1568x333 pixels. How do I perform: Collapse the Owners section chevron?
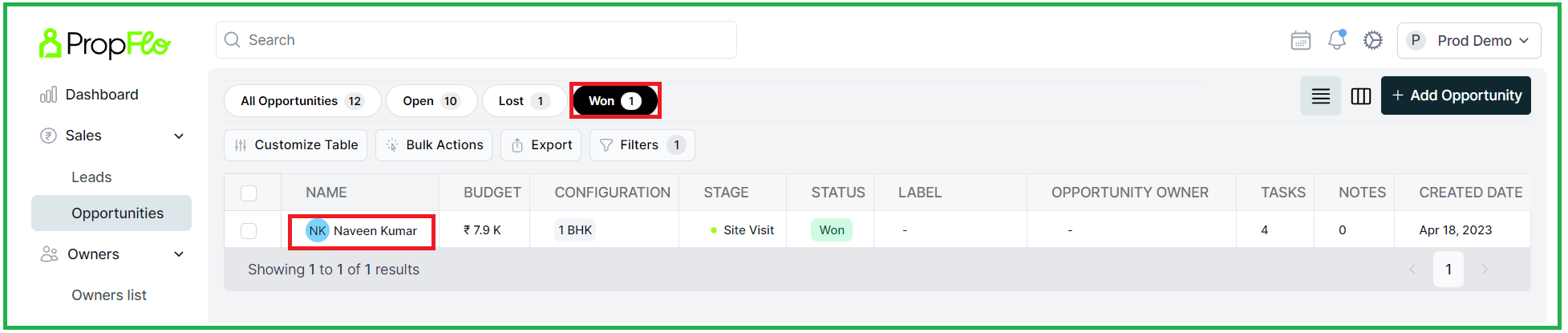179,254
